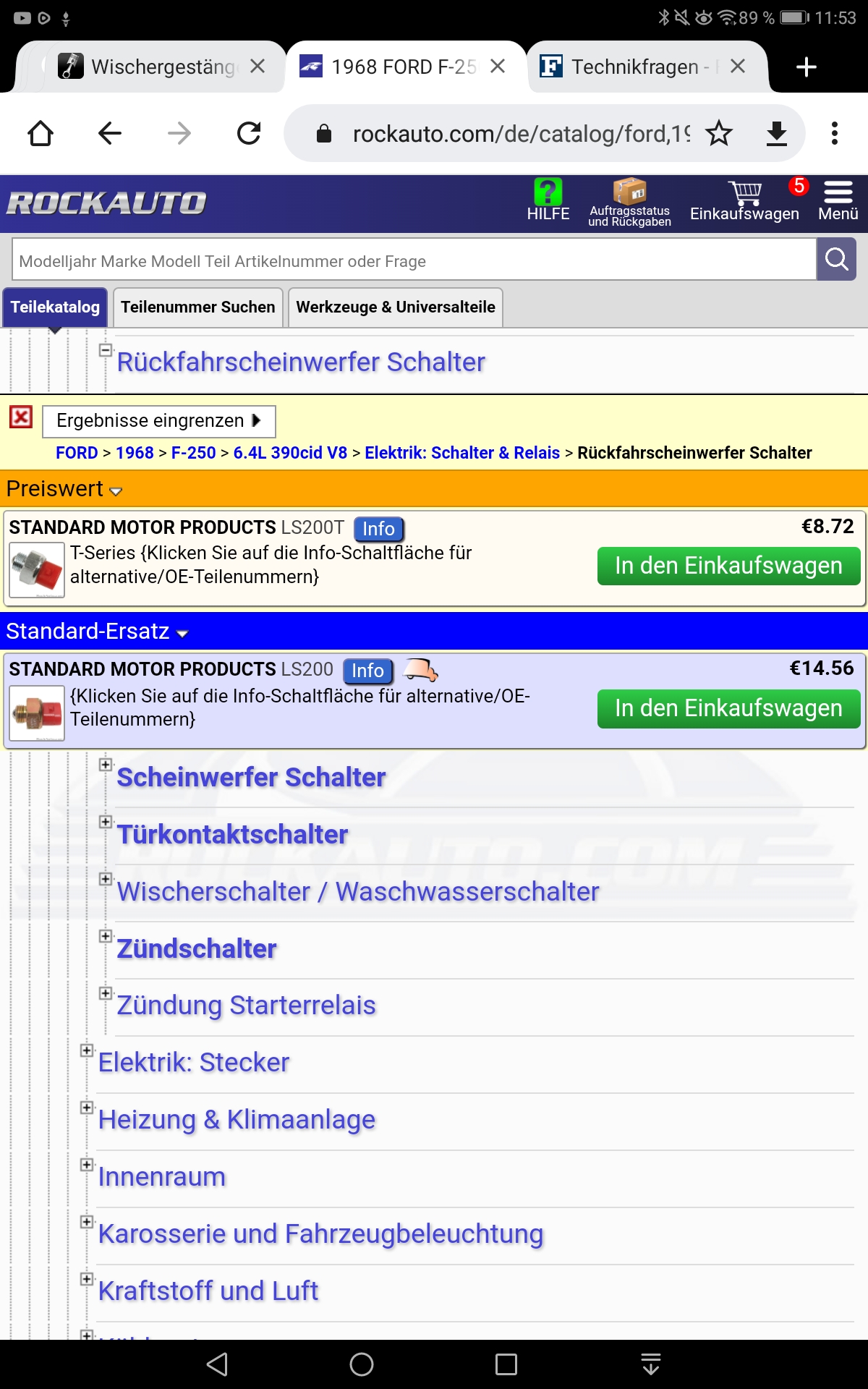Go forward with browser forward arrow
This screenshot has height=1389, width=868.
pyautogui.click(x=179, y=133)
